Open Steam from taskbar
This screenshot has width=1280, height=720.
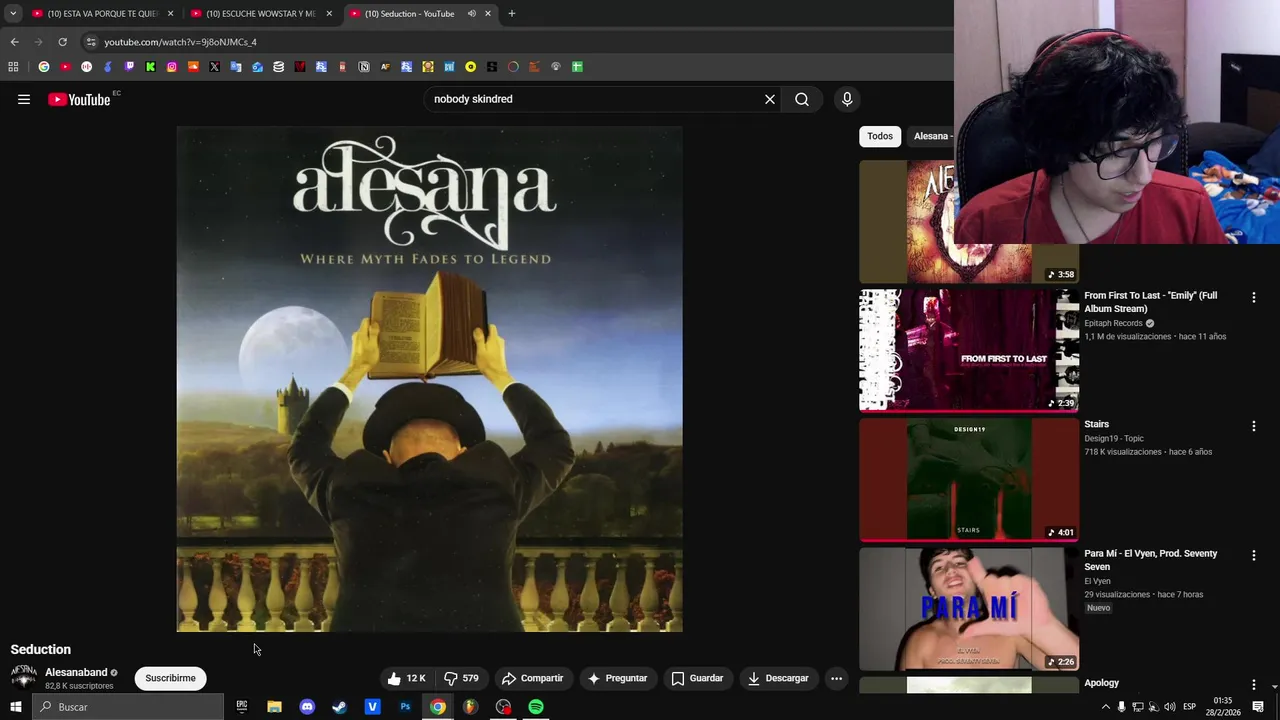339,707
